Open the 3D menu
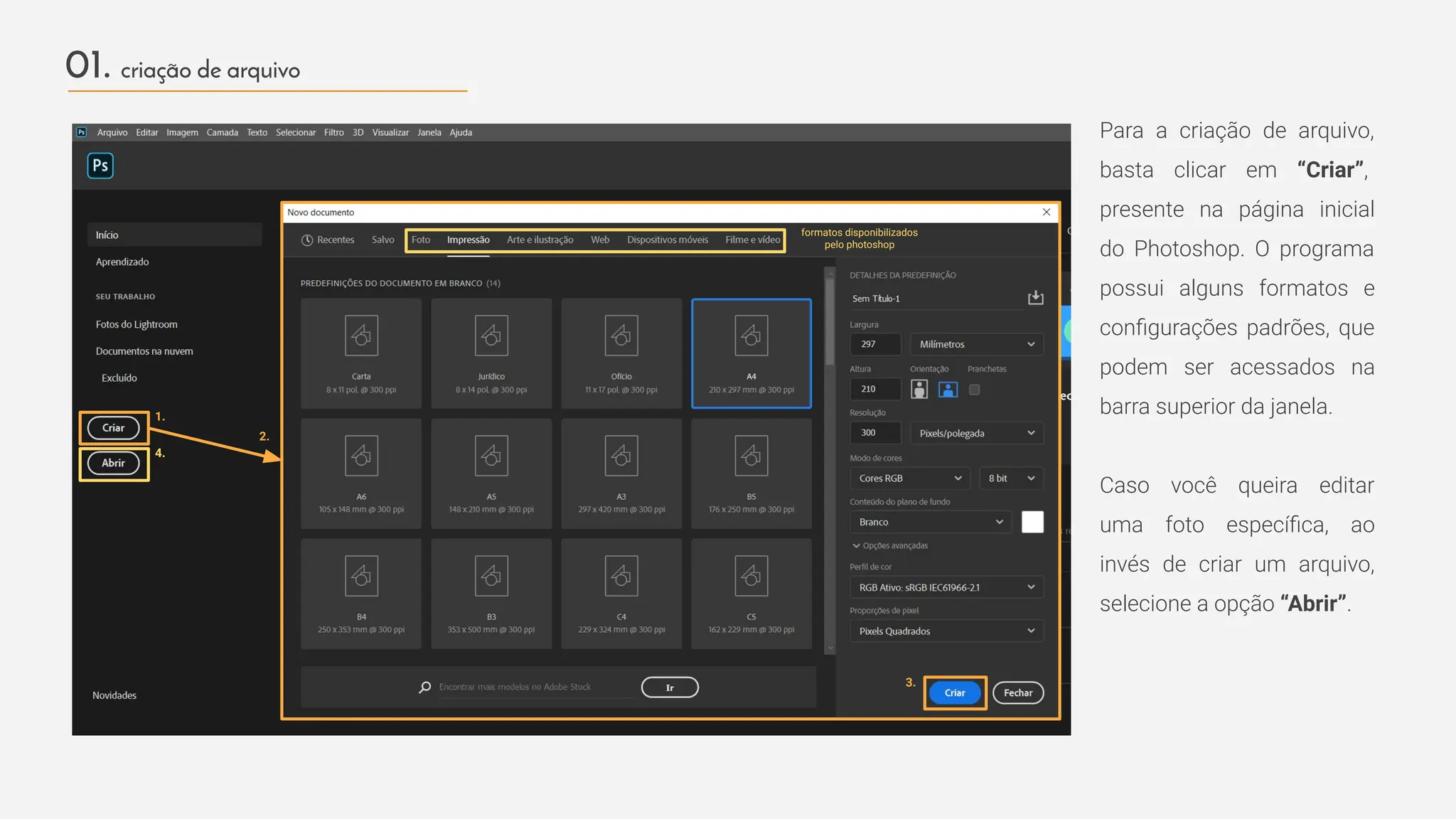This screenshot has width=1456, height=819. (358, 132)
